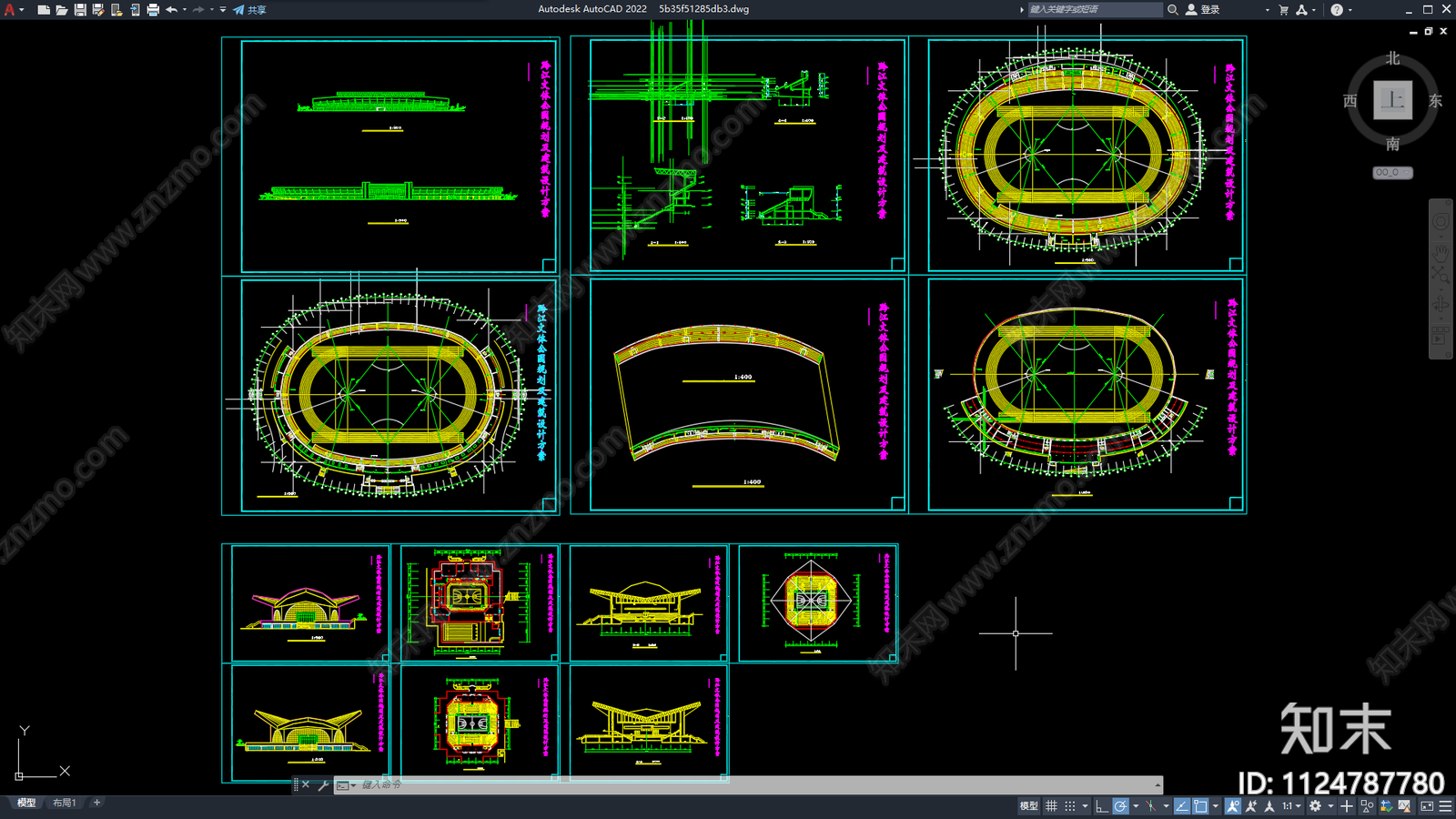The height and width of the screenshot is (819, 1456).
Task: Expand the polar tracking angle dropdown
Action: 1136,806
